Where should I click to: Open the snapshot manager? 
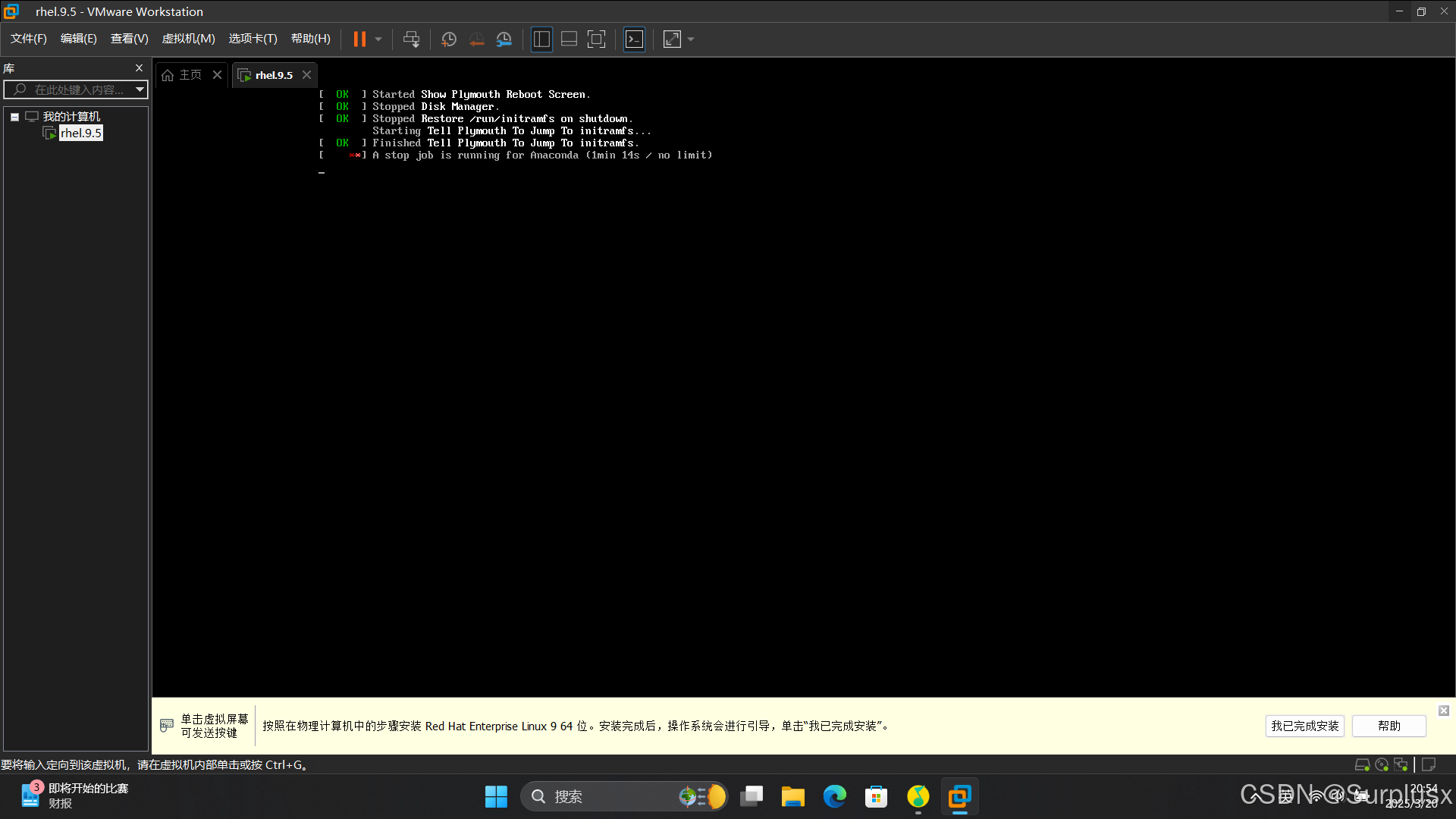pyautogui.click(x=504, y=39)
